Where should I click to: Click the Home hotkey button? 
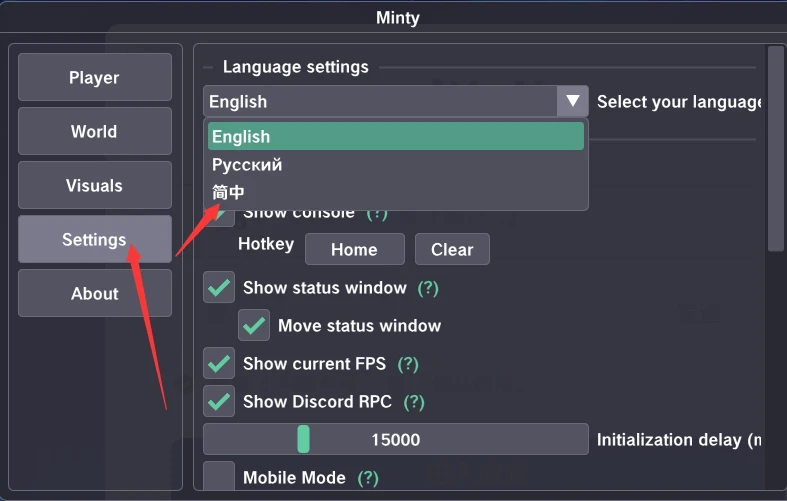coord(354,250)
